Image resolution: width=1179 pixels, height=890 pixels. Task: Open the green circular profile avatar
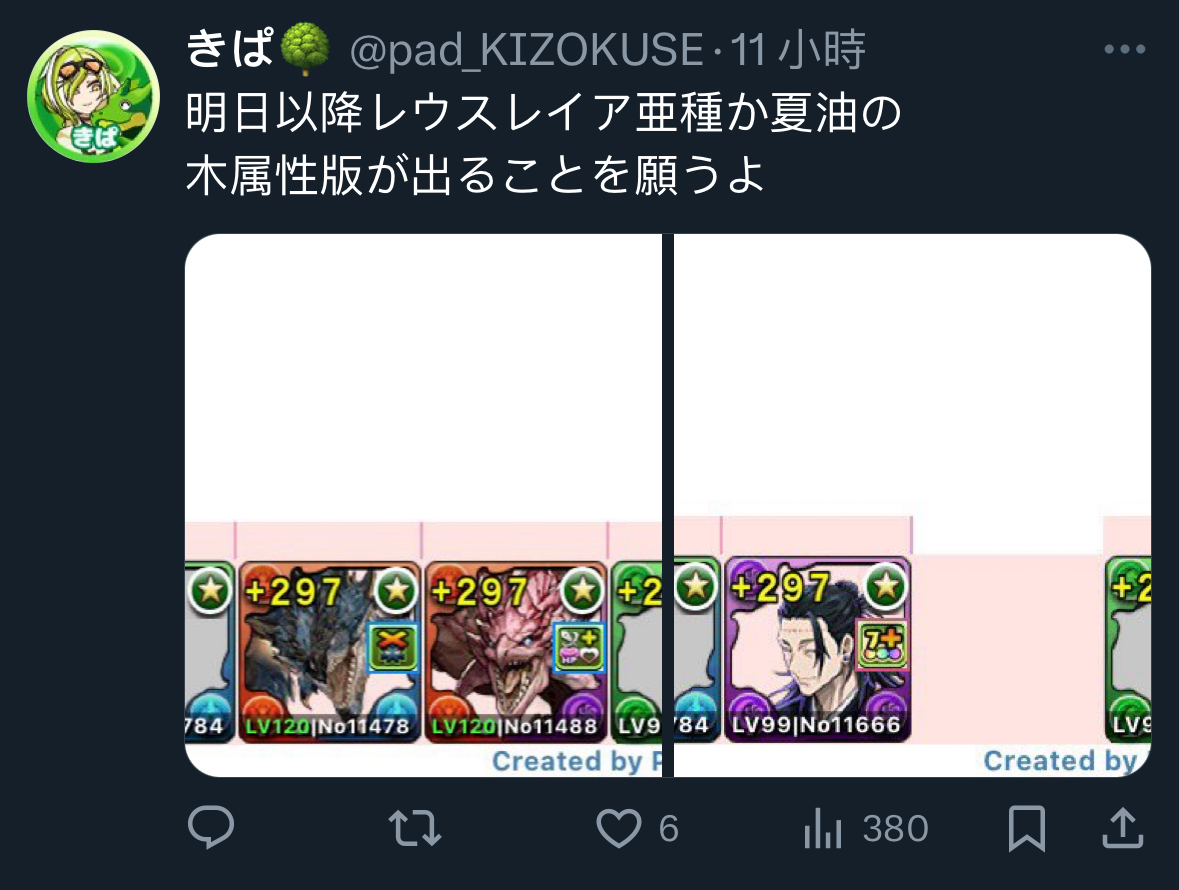click(x=93, y=96)
